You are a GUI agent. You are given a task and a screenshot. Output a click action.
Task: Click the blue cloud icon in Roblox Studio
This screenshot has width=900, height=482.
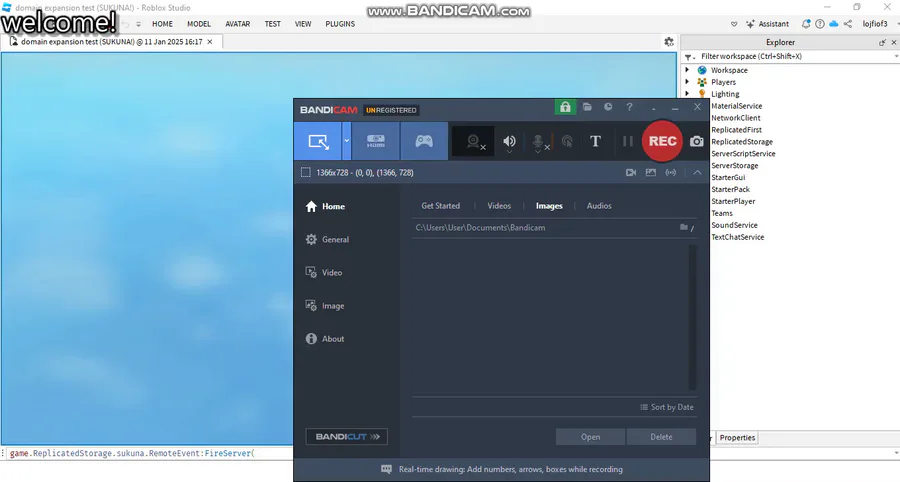pos(833,24)
